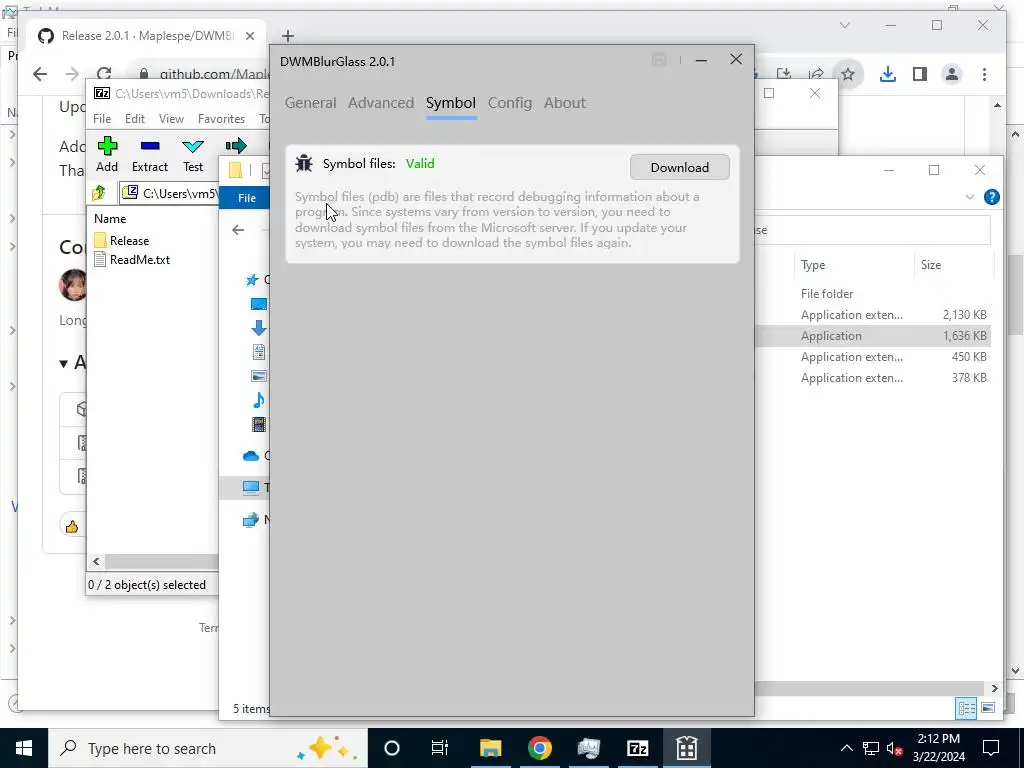Open the Config tab in DWMBlurGlass
Image resolution: width=1024 pixels, height=768 pixels.
pos(509,103)
